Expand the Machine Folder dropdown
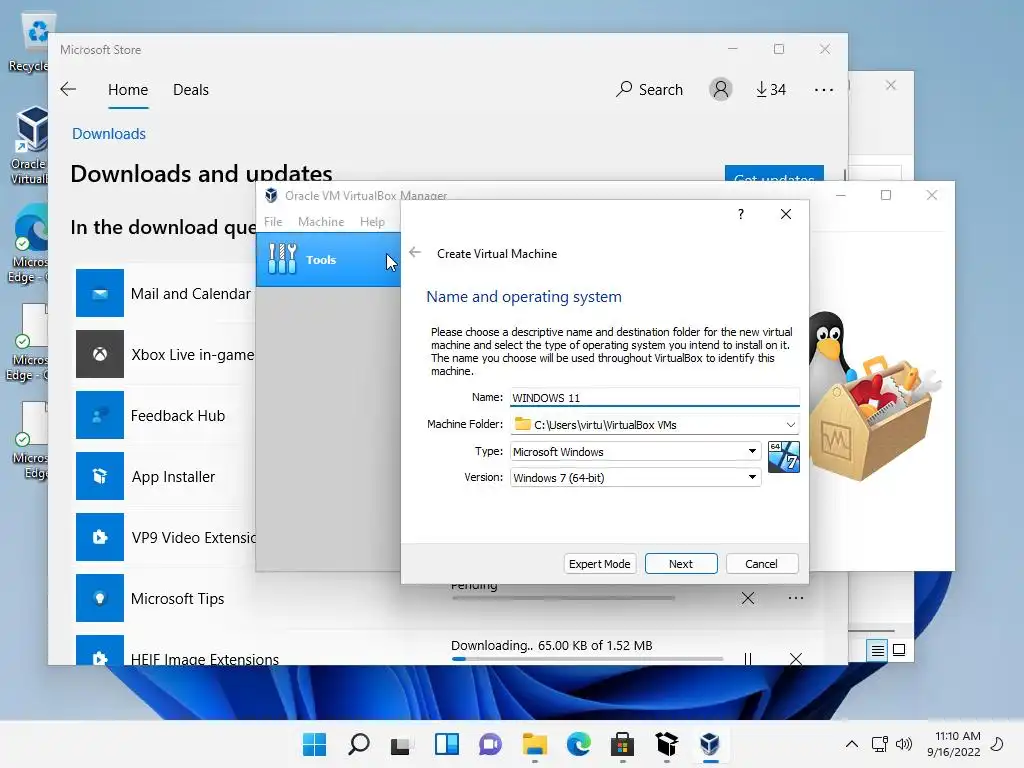This screenshot has width=1024, height=768. coord(790,424)
